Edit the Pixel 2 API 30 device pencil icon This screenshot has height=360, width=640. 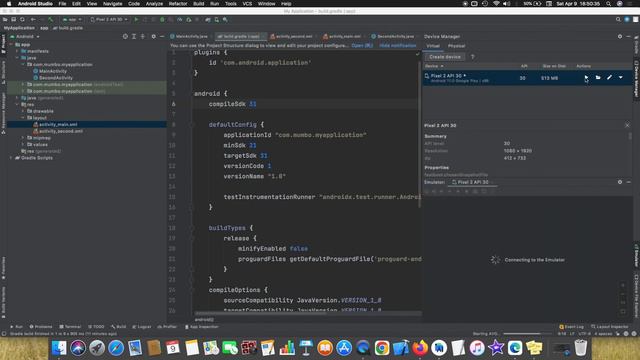[609, 77]
